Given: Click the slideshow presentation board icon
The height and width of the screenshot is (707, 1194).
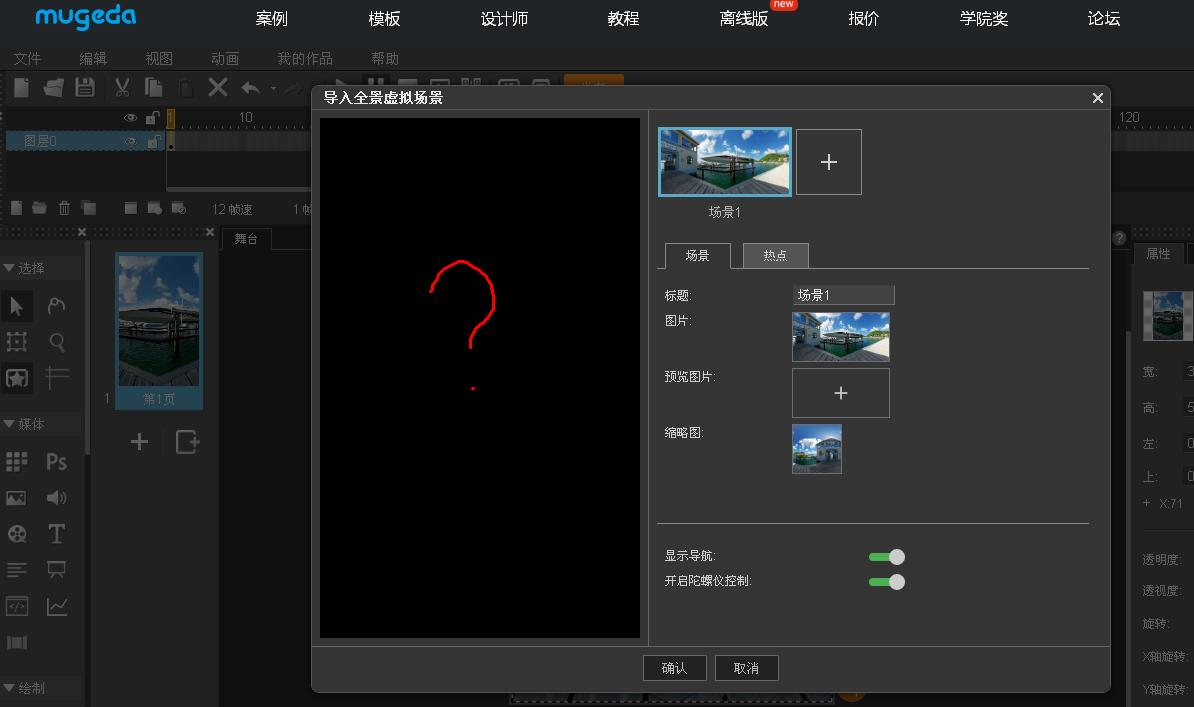Looking at the screenshot, I should (56, 570).
